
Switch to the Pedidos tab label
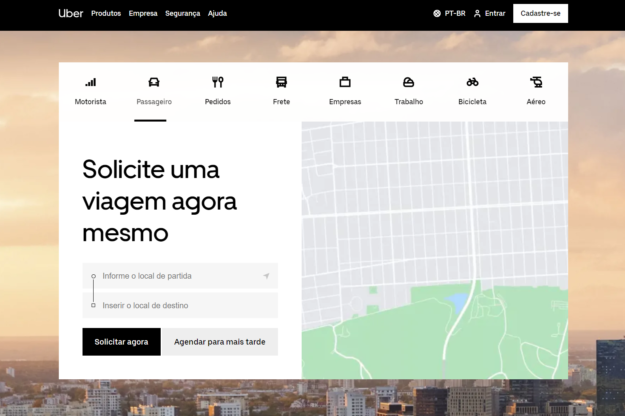coord(218,102)
